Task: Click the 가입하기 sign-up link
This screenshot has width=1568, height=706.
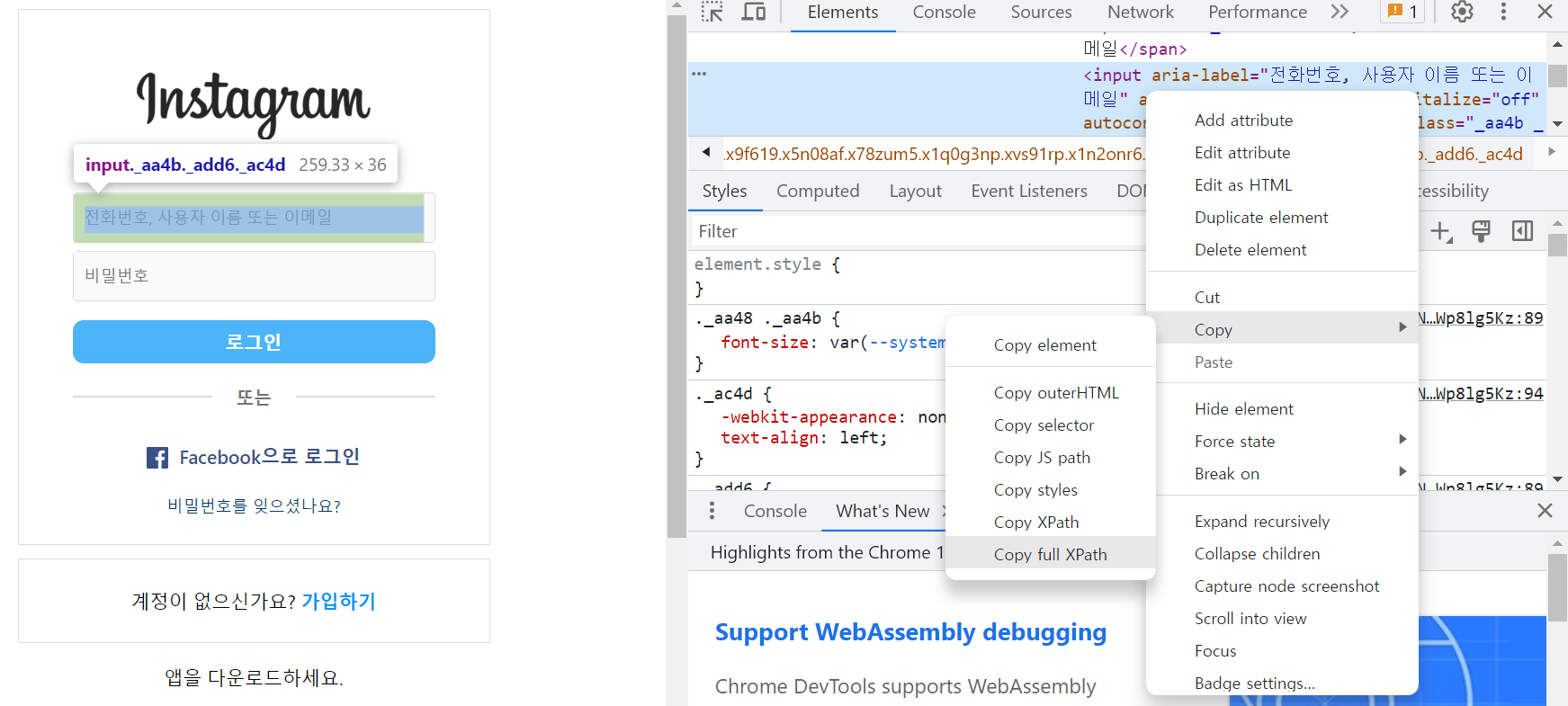Action: point(338,601)
